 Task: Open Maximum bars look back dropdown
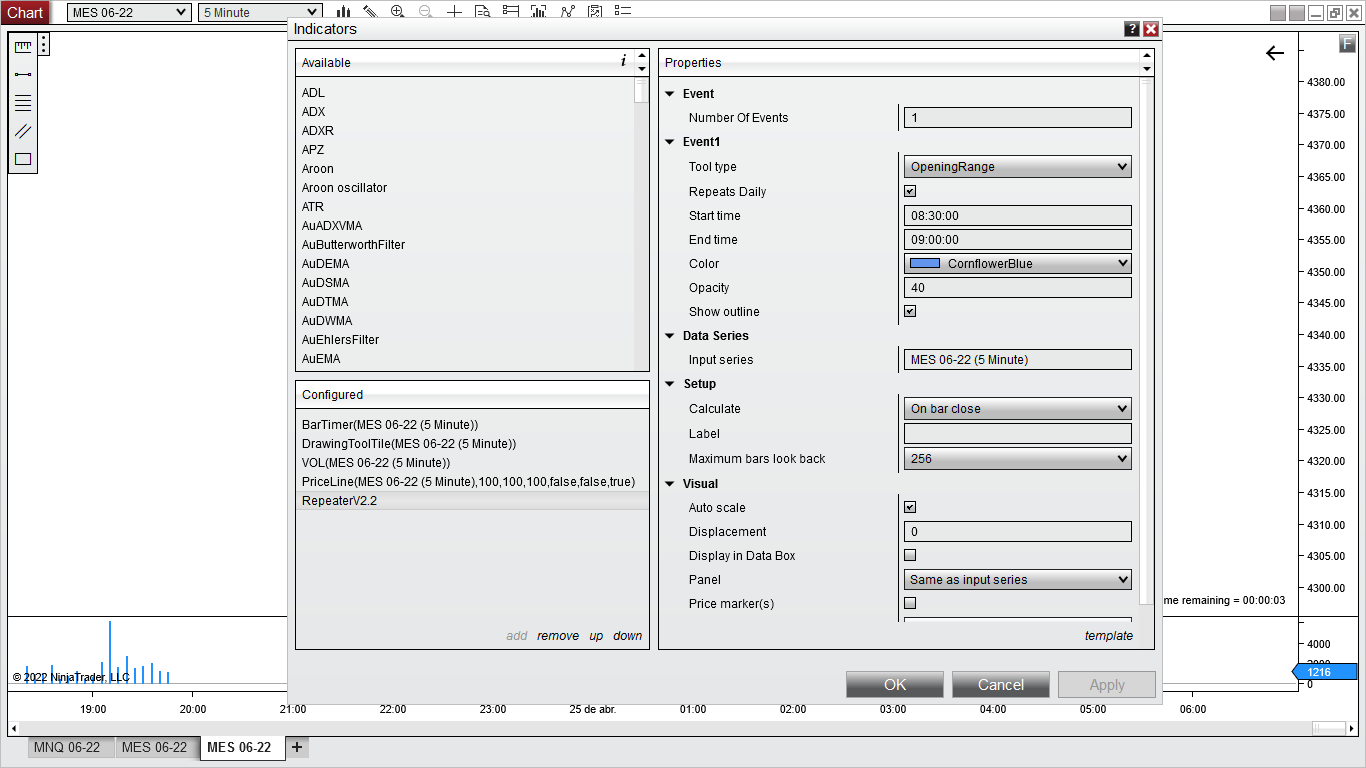pyautogui.click(x=1018, y=459)
